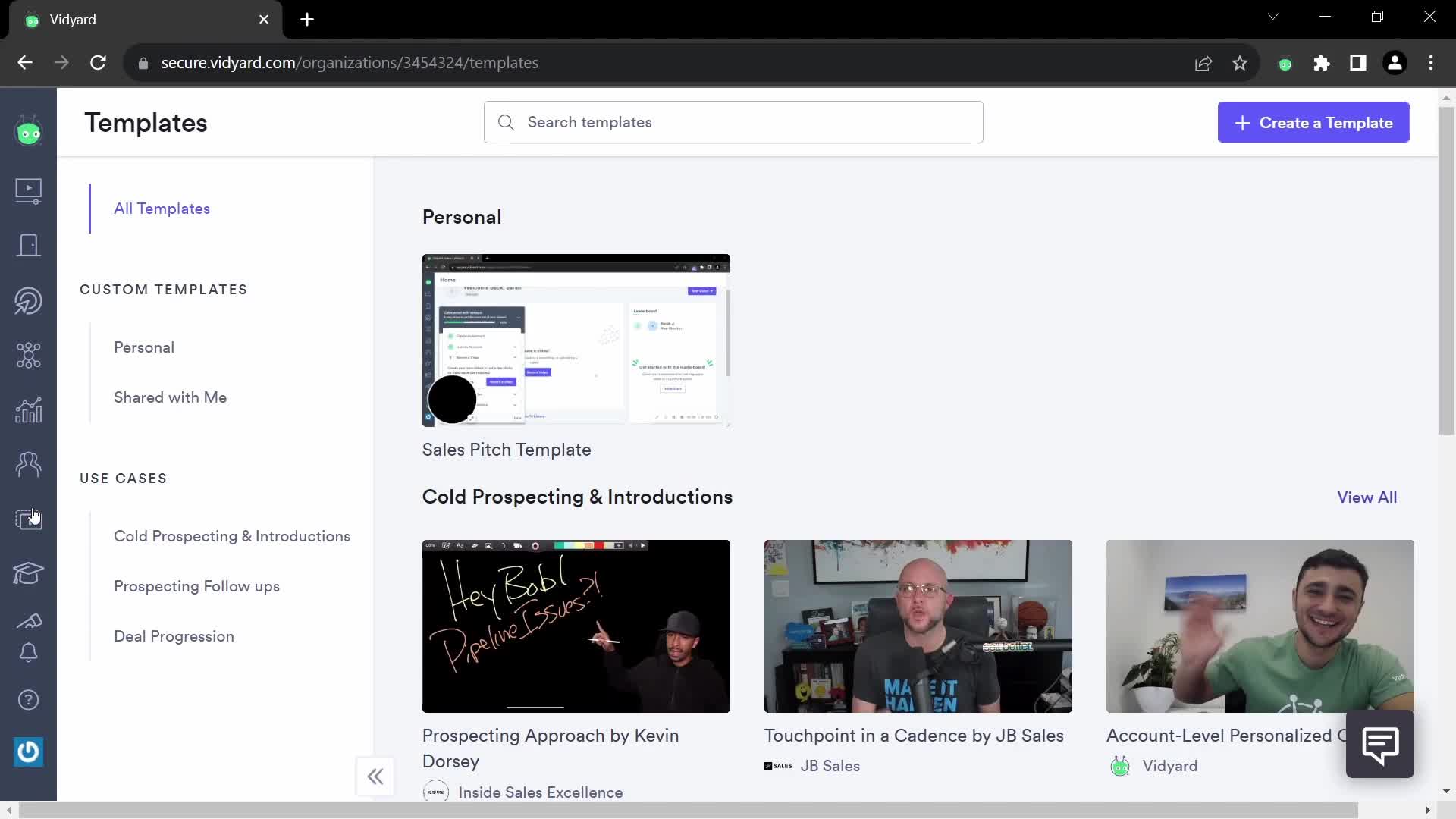Image resolution: width=1456 pixels, height=819 pixels.
Task: Open the Chrome extensions puzzle icon
Action: 1322,63
